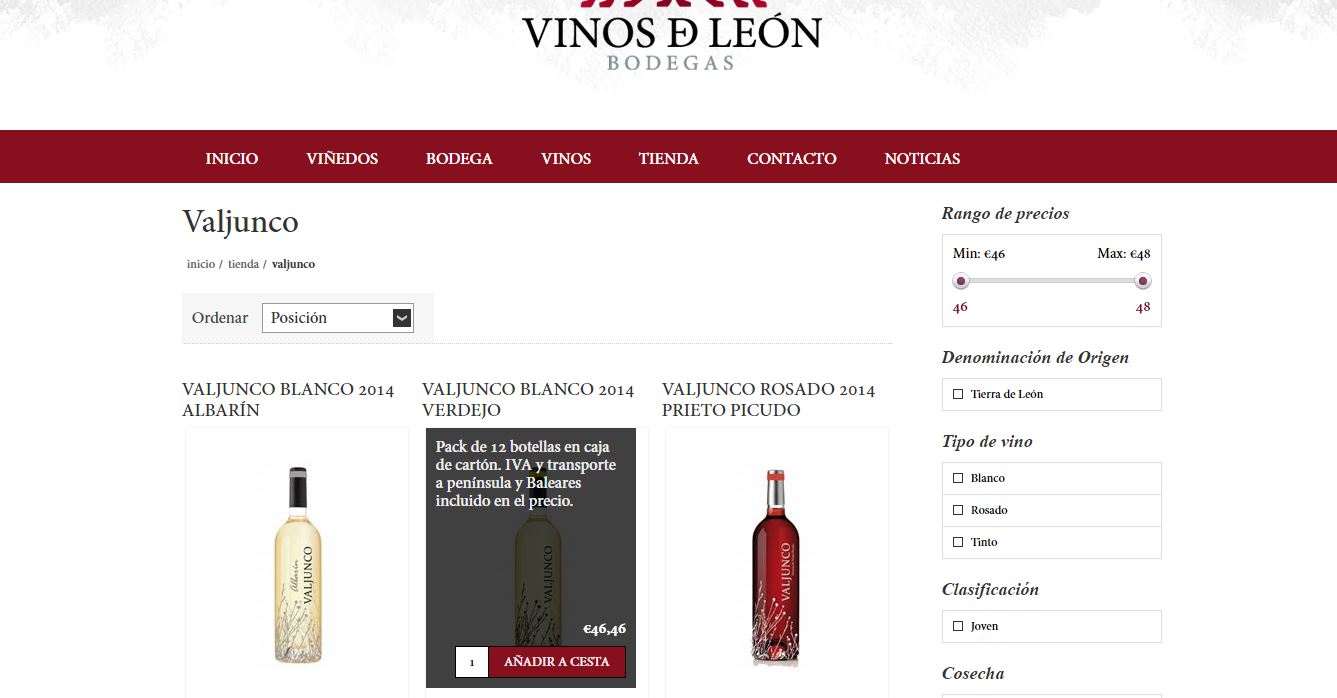
Task: Select the Posición sort combo box
Action: coord(338,318)
